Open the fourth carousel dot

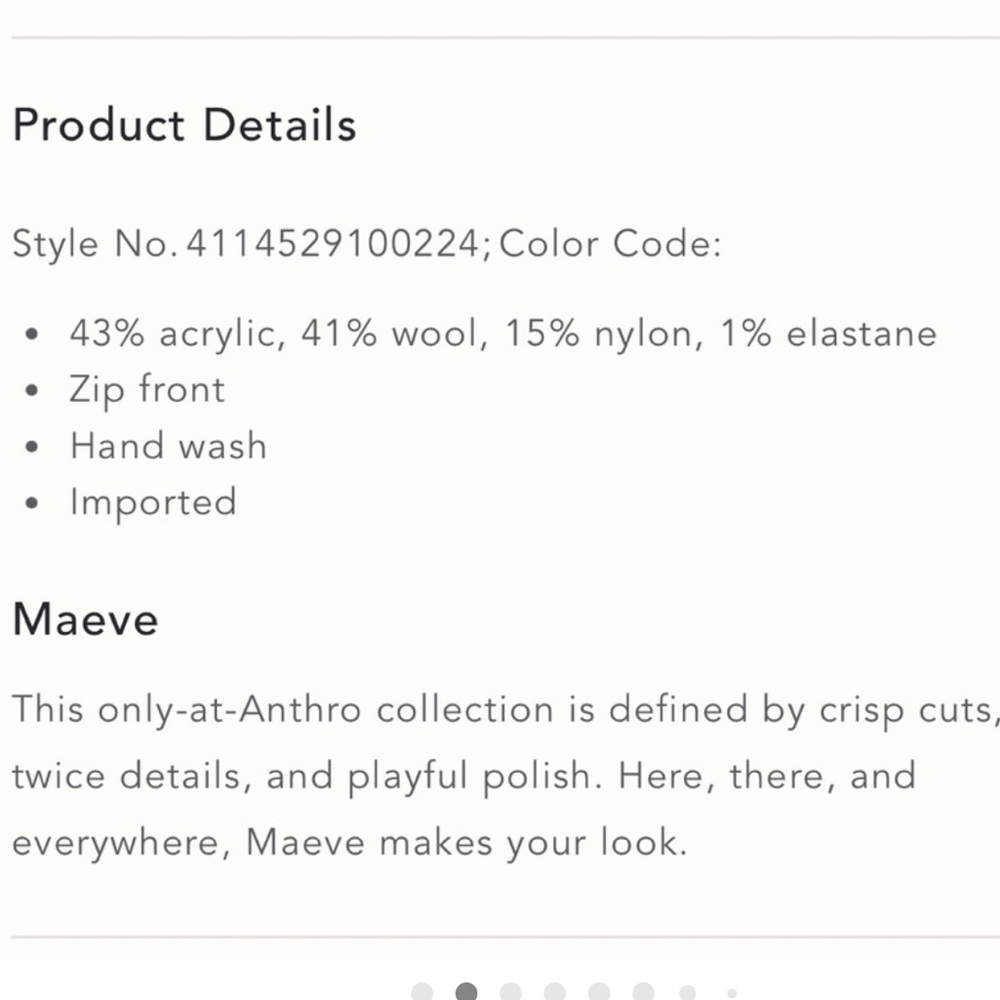point(554,992)
